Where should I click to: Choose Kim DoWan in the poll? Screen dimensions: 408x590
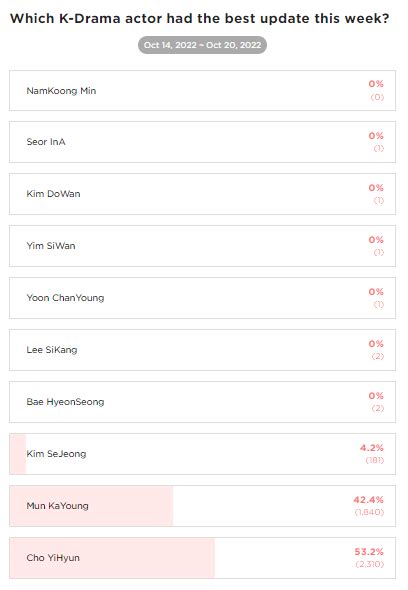(x=202, y=194)
